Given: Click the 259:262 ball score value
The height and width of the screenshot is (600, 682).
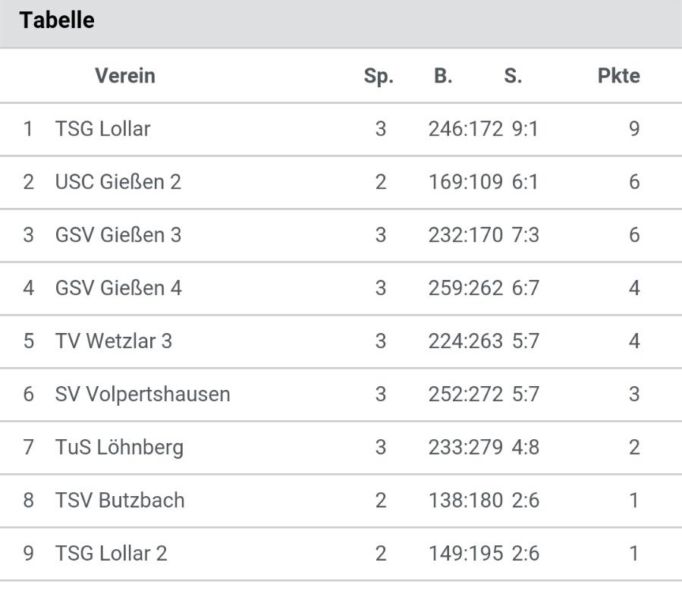Looking at the screenshot, I should click(465, 288).
